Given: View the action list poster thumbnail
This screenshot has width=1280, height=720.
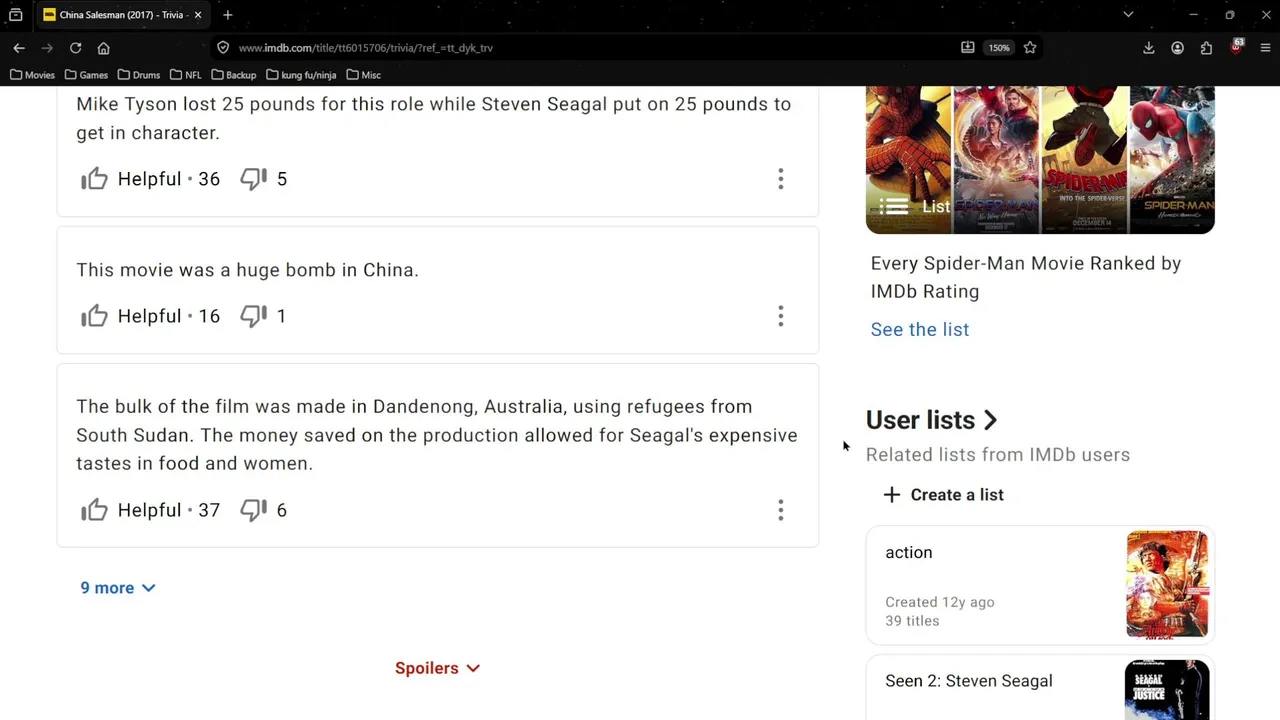Looking at the screenshot, I should tap(1167, 584).
